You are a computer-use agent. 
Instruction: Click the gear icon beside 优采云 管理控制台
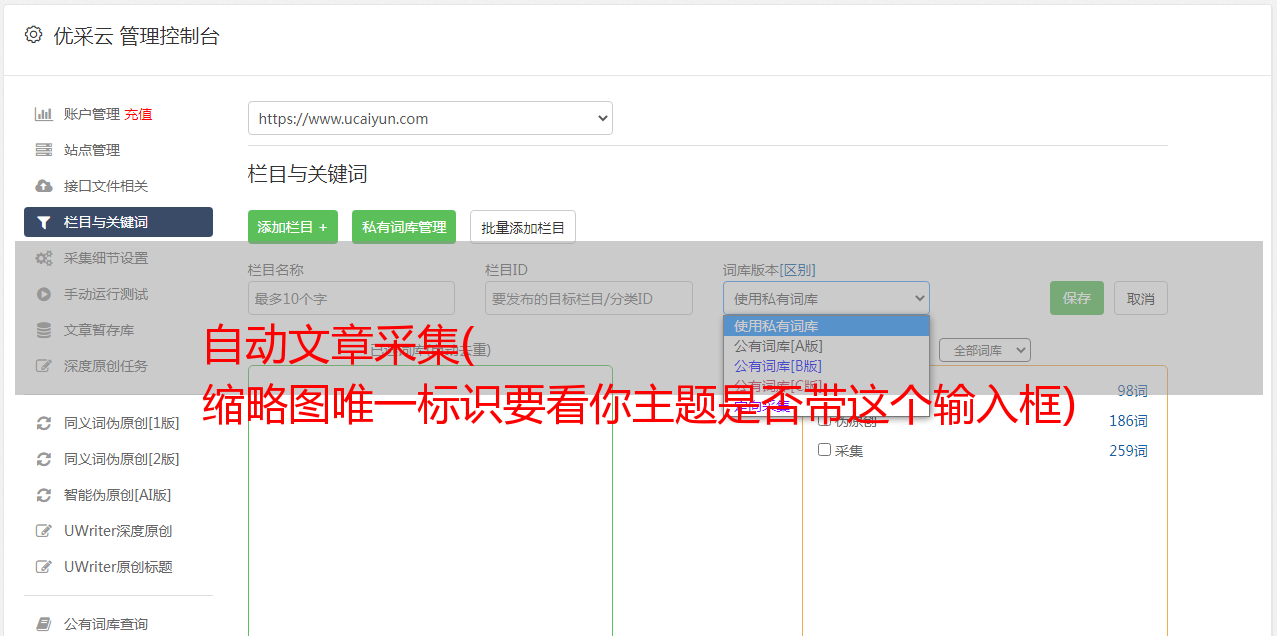click(x=33, y=35)
